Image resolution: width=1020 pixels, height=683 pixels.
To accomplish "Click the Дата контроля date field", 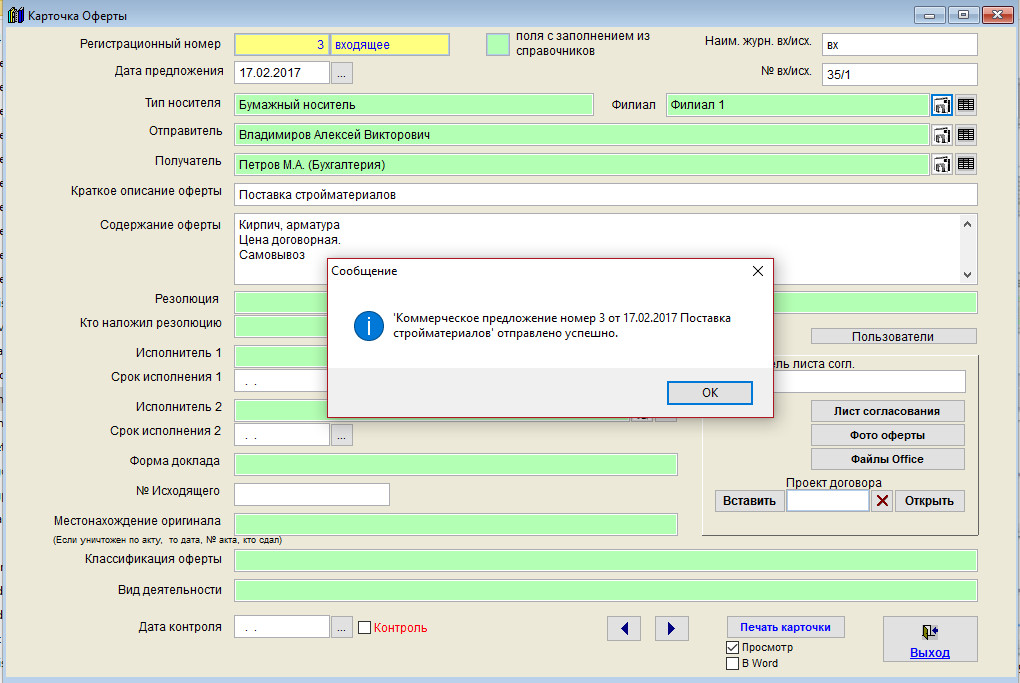I will pyautogui.click(x=282, y=627).
